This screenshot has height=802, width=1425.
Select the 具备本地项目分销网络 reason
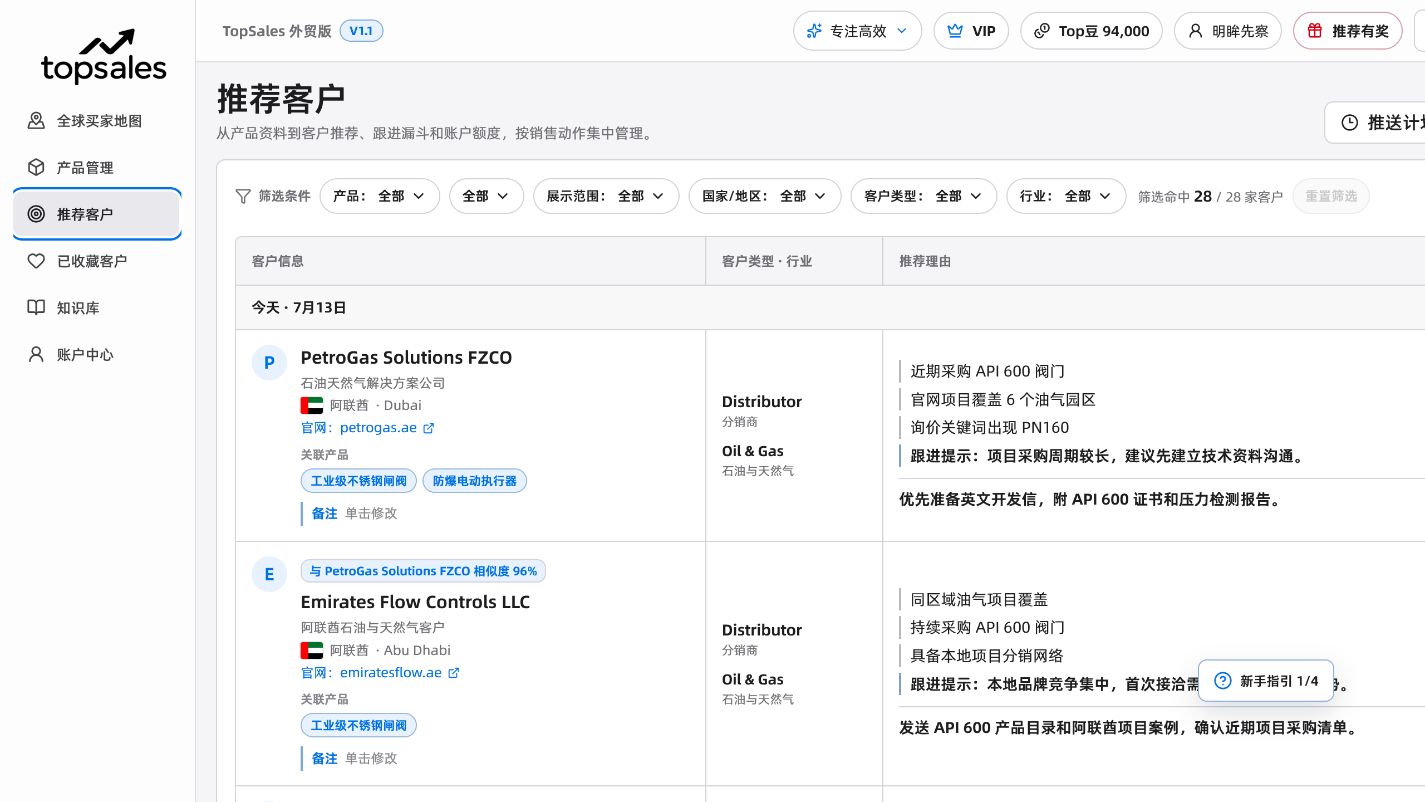click(x=987, y=656)
